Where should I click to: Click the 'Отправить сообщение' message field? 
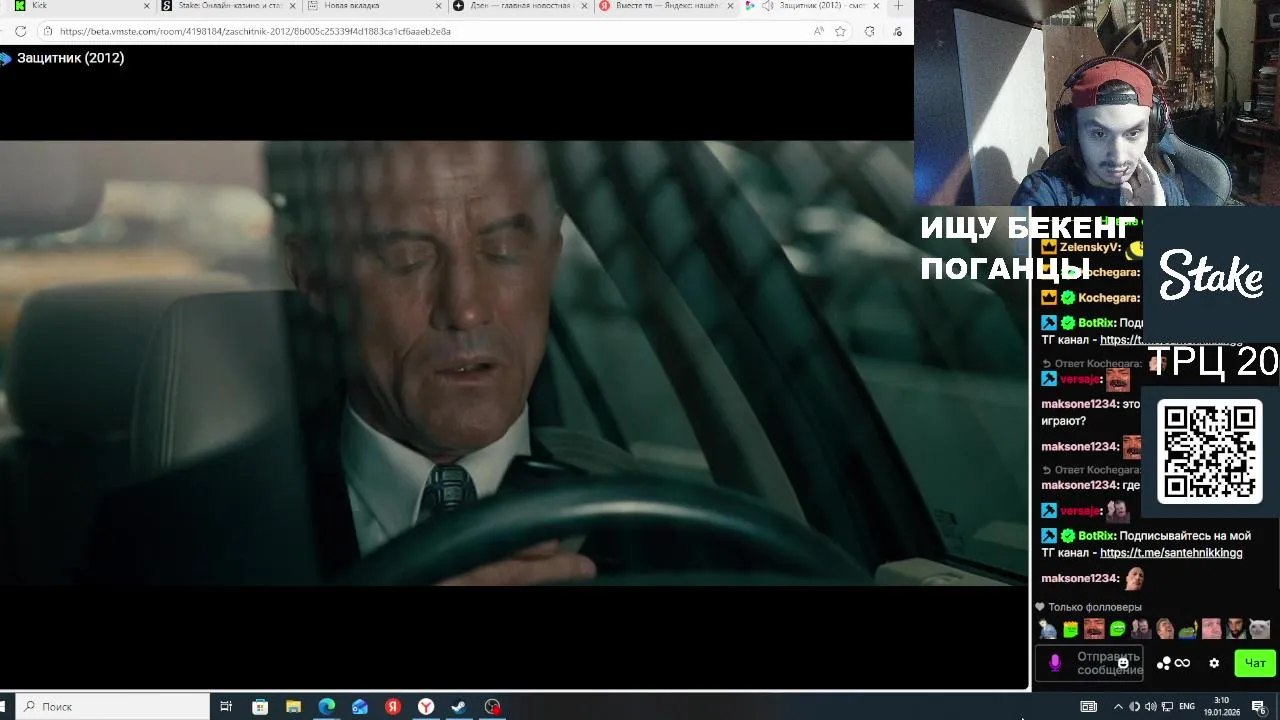point(1091,663)
